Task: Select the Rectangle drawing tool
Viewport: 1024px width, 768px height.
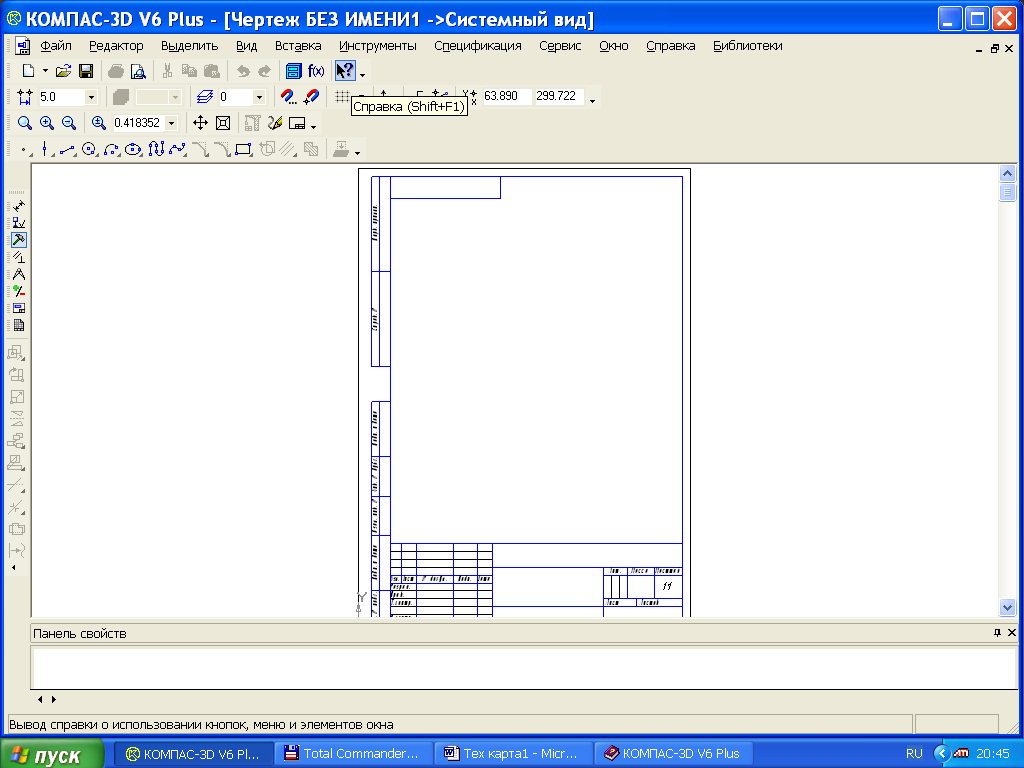Action: (244, 150)
